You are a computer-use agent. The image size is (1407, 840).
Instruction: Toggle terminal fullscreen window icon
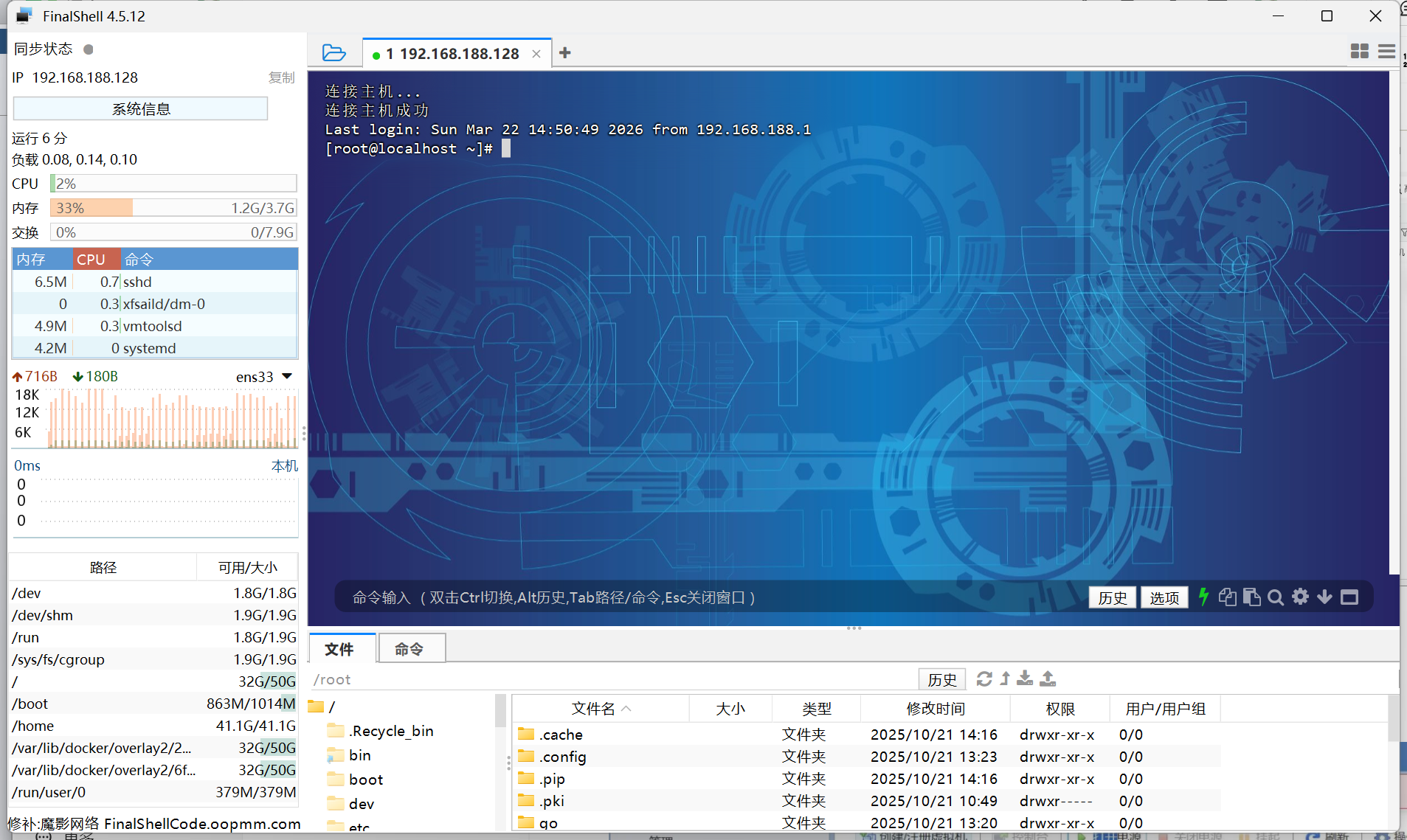tap(1349, 597)
